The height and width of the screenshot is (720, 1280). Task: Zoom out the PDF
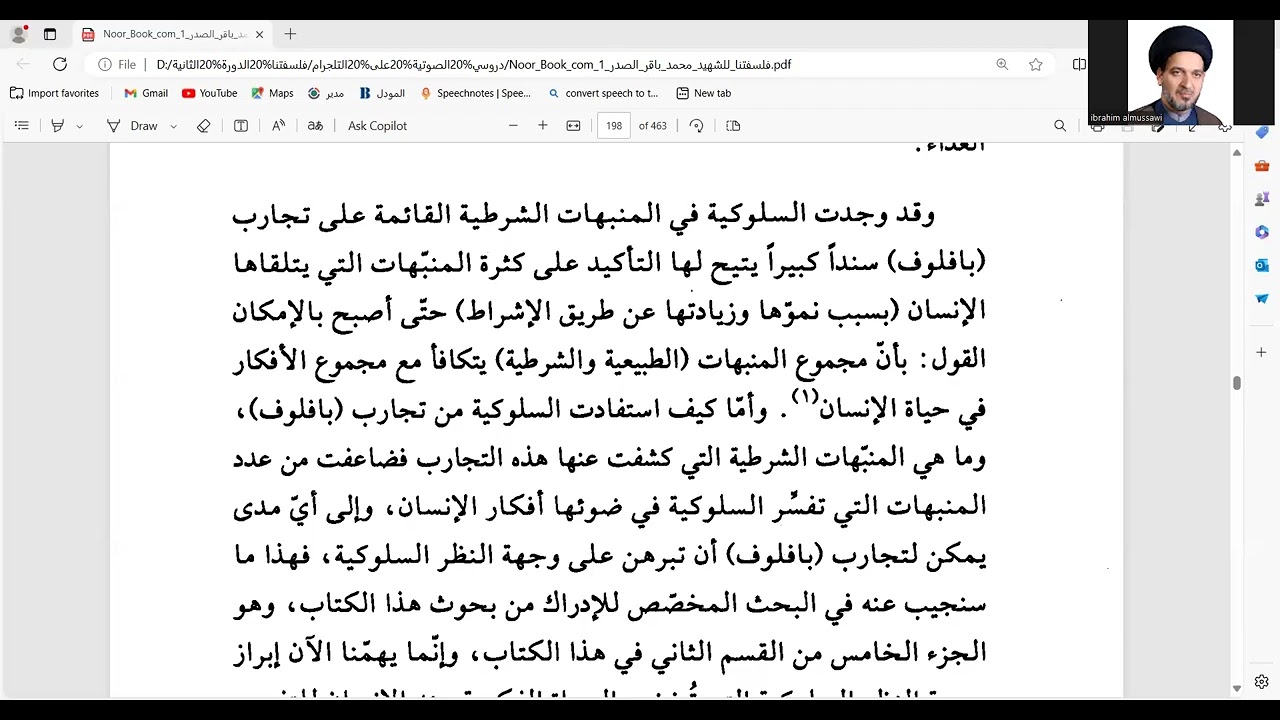pyautogui.click(x=513, y=126)
